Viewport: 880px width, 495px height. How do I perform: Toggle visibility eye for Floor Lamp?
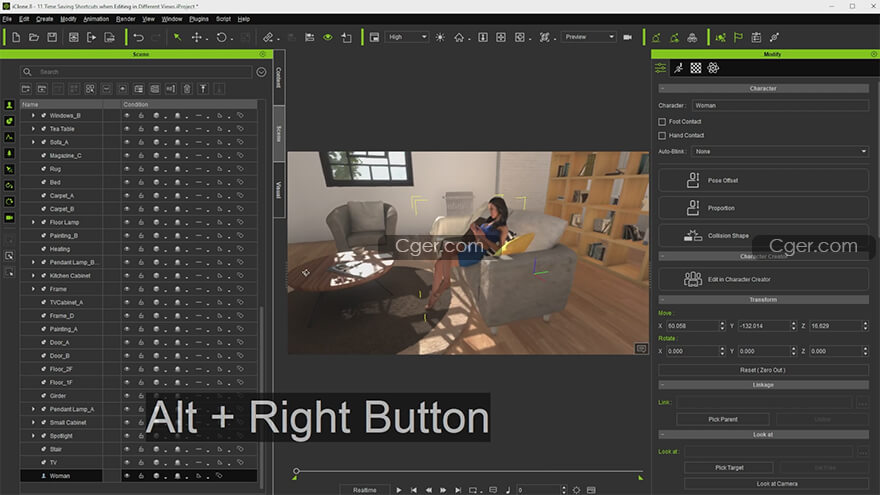[127, 222]
